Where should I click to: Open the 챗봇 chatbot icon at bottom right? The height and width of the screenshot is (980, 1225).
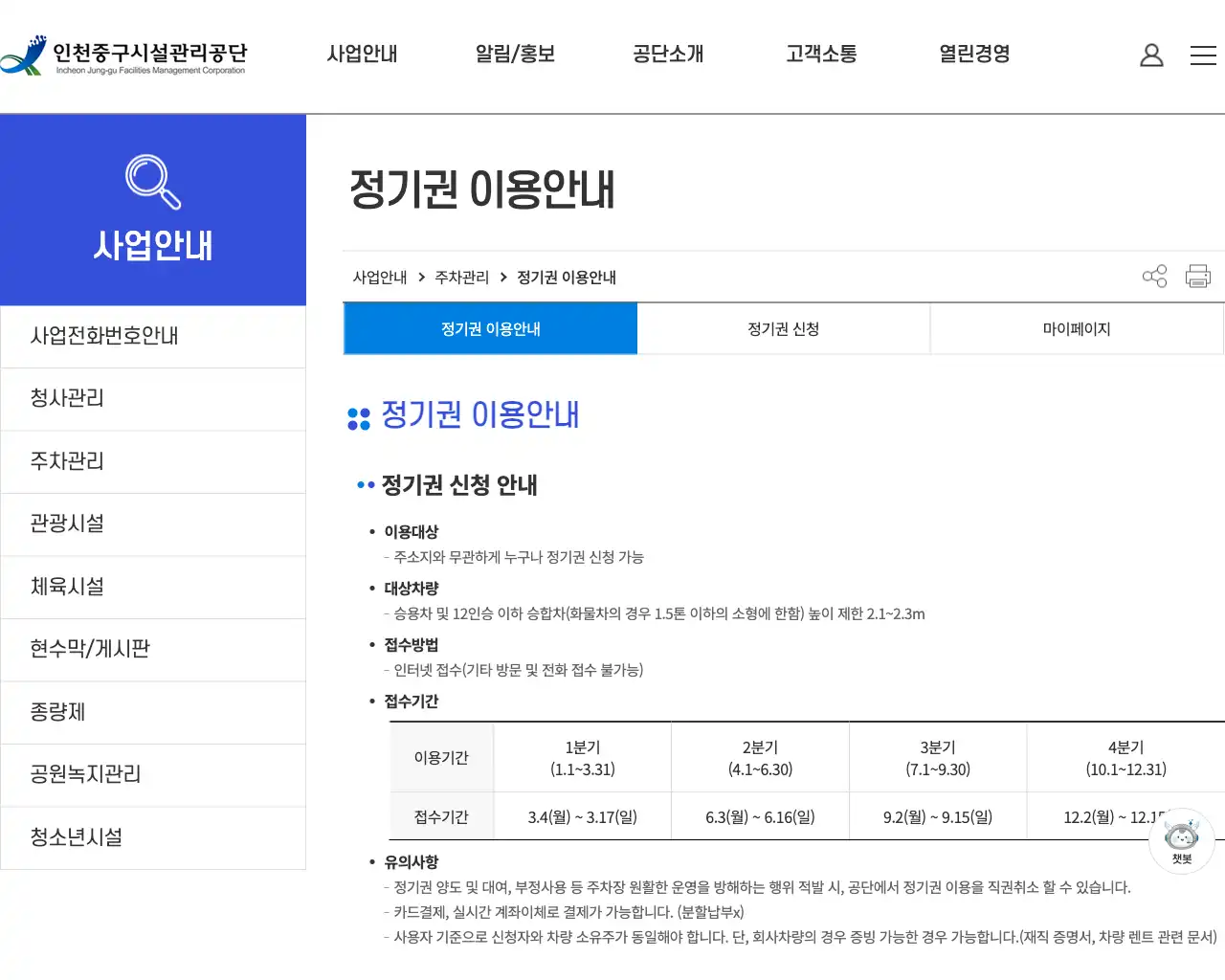[x=1182, y=838]
